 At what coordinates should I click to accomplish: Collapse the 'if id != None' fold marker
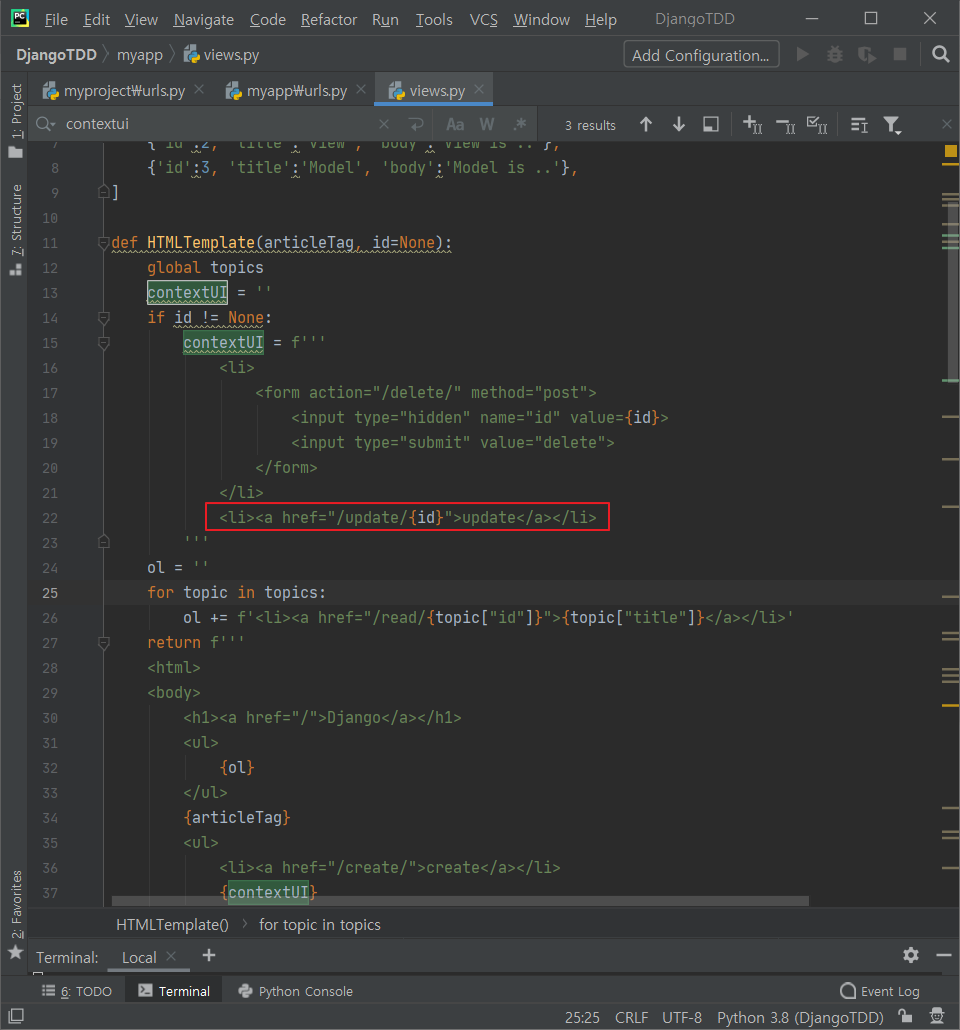click(x=103, y=318)
